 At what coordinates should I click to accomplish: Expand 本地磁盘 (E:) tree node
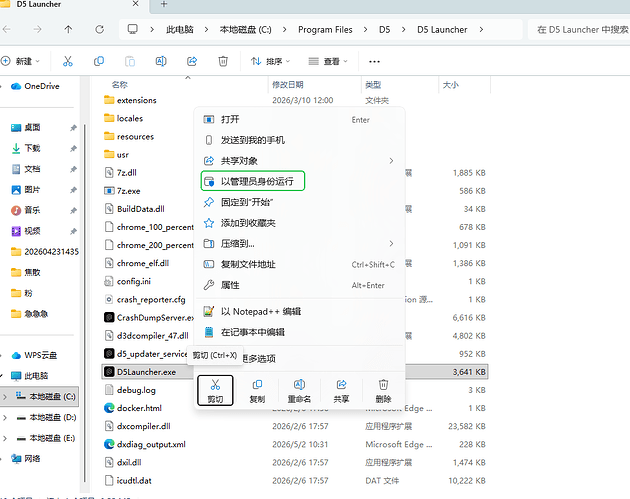(x=5, y=438)
